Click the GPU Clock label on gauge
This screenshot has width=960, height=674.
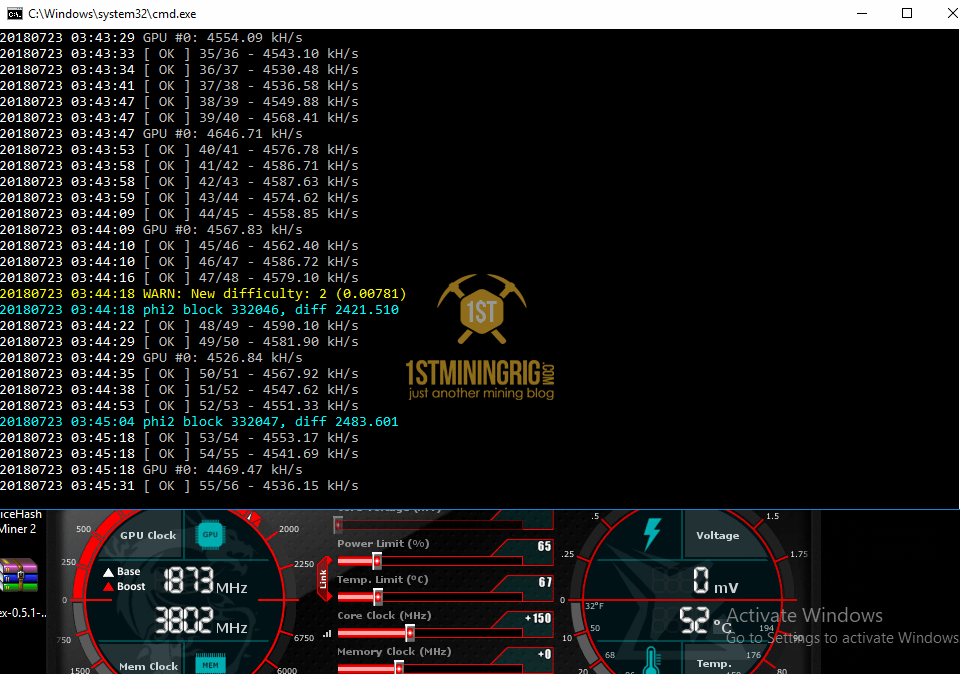[x=148, y=535]
